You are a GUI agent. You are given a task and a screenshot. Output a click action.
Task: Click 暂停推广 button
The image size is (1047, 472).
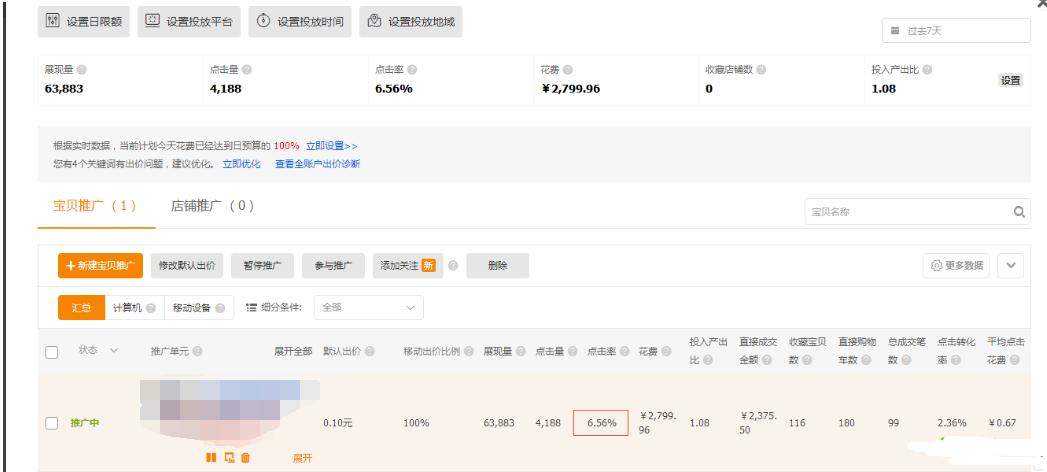[262, 265]
